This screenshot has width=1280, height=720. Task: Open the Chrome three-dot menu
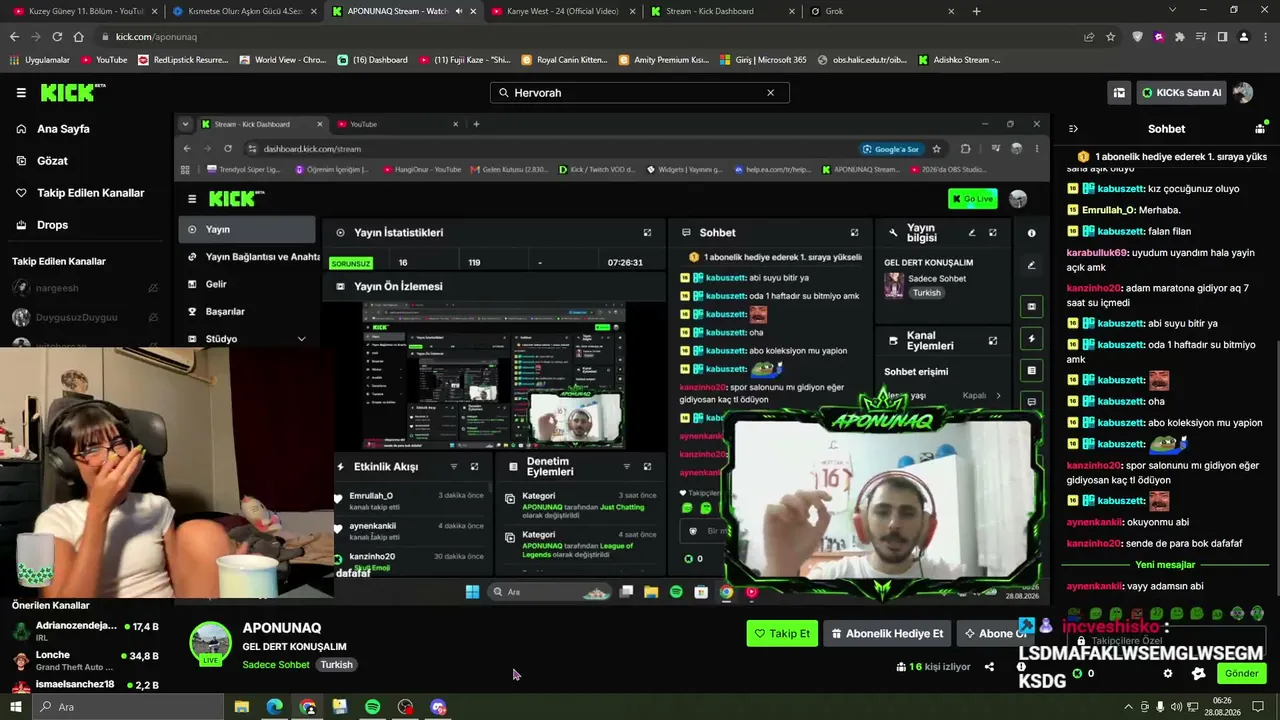pyautogui.click(x=1265, y=37)
